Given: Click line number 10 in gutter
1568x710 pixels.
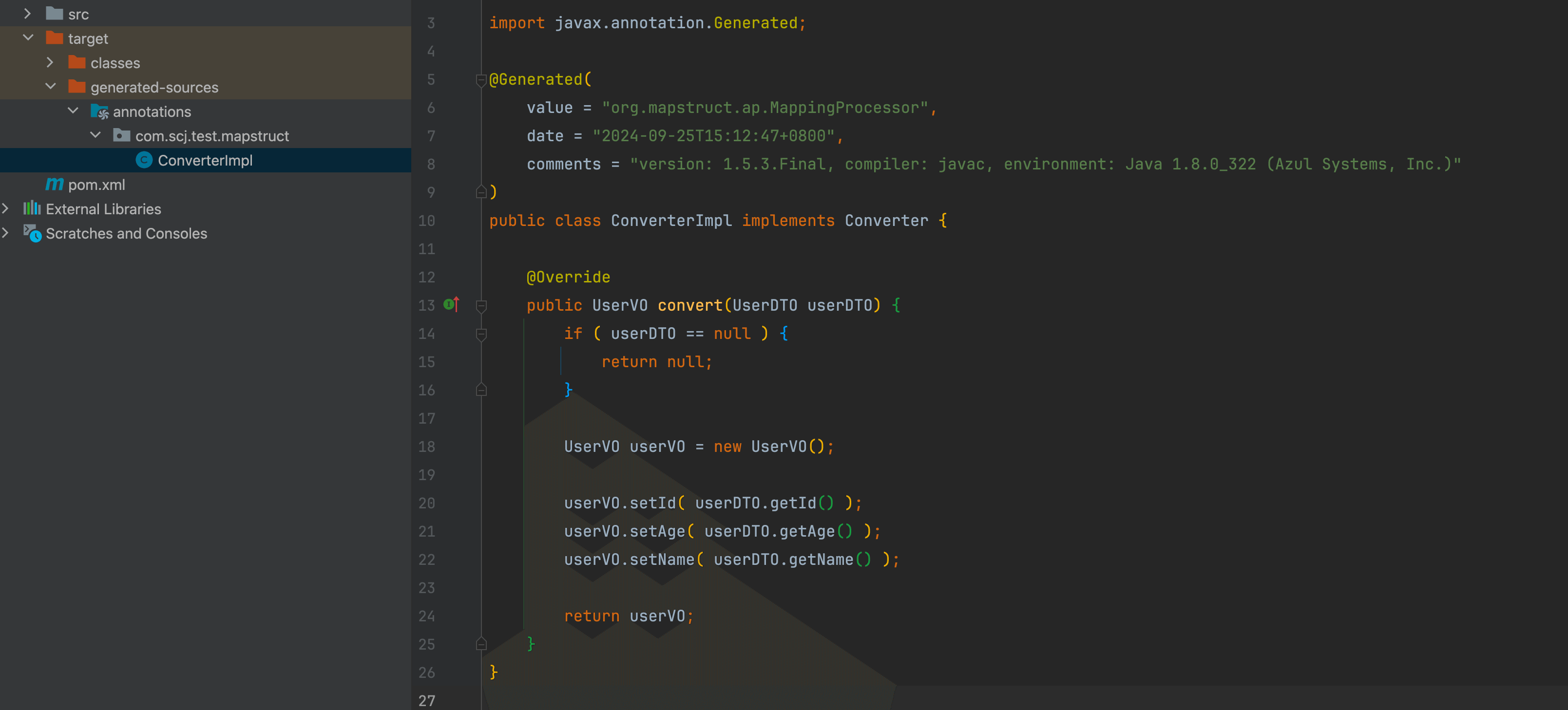Looking at the screenshot, I should tap(426, 220).
